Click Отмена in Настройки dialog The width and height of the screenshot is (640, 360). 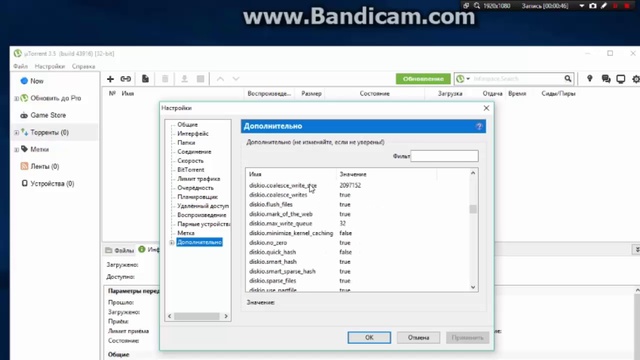[x=418, y=338]
